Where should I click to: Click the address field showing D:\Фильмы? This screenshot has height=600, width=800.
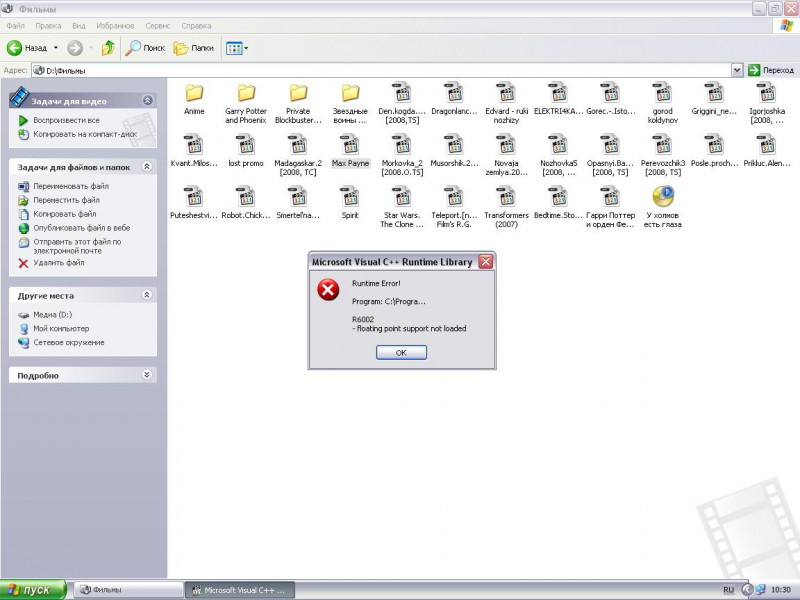pyautogui.click(x=381, y=70)
